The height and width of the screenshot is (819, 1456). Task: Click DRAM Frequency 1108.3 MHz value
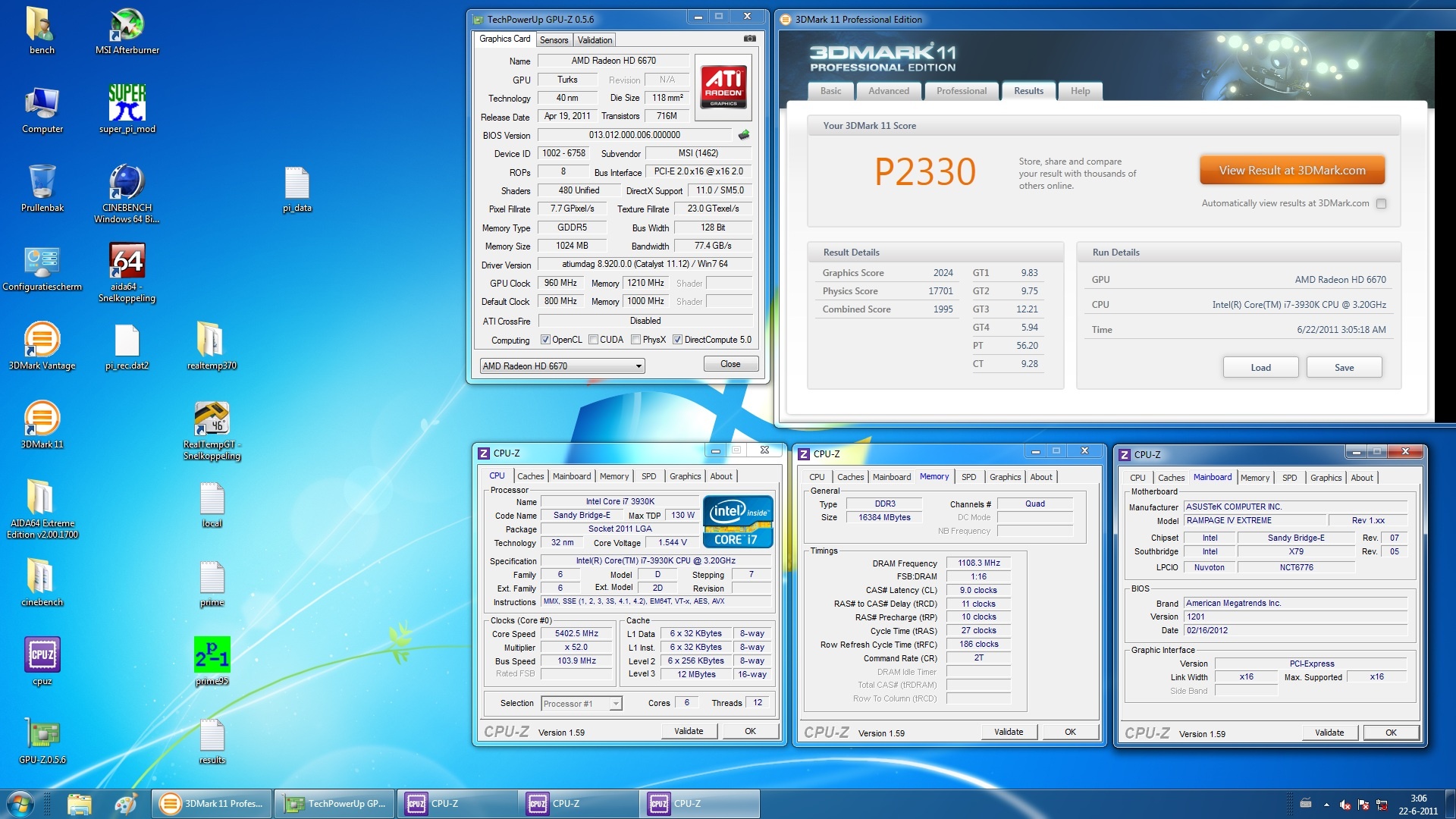(978, 563)
